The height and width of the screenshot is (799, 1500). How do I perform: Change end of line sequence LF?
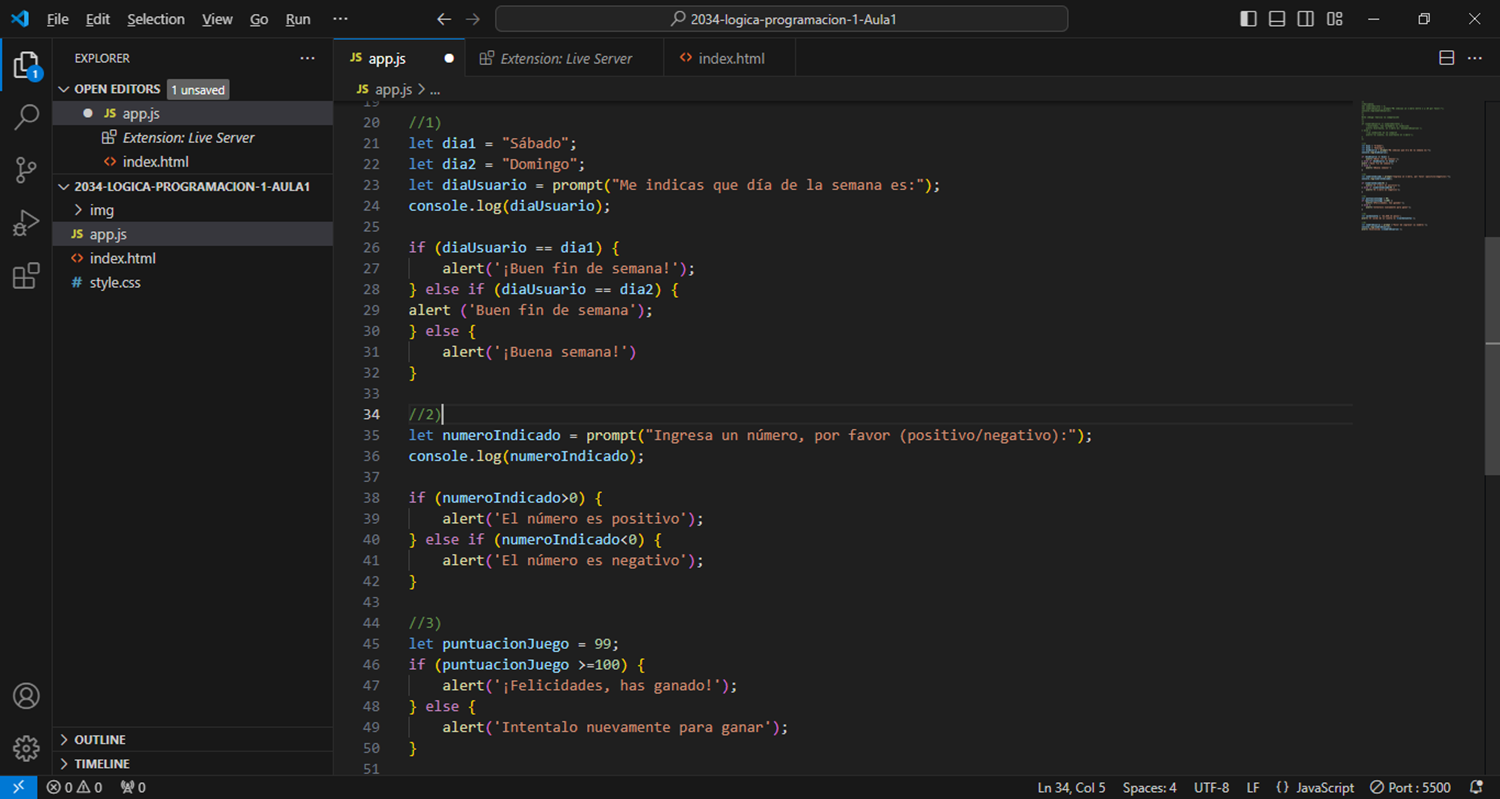pos(1253,787)
